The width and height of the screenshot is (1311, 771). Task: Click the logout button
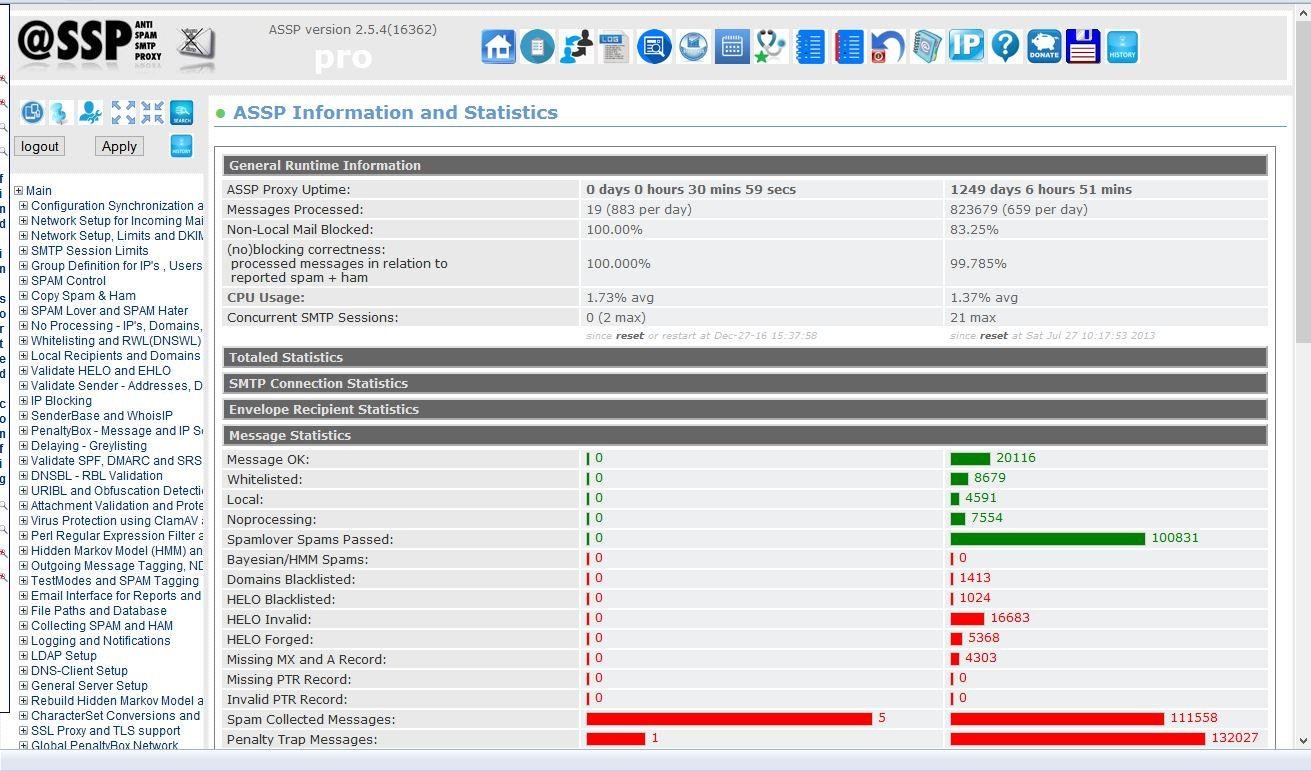[x=40, y=146]
